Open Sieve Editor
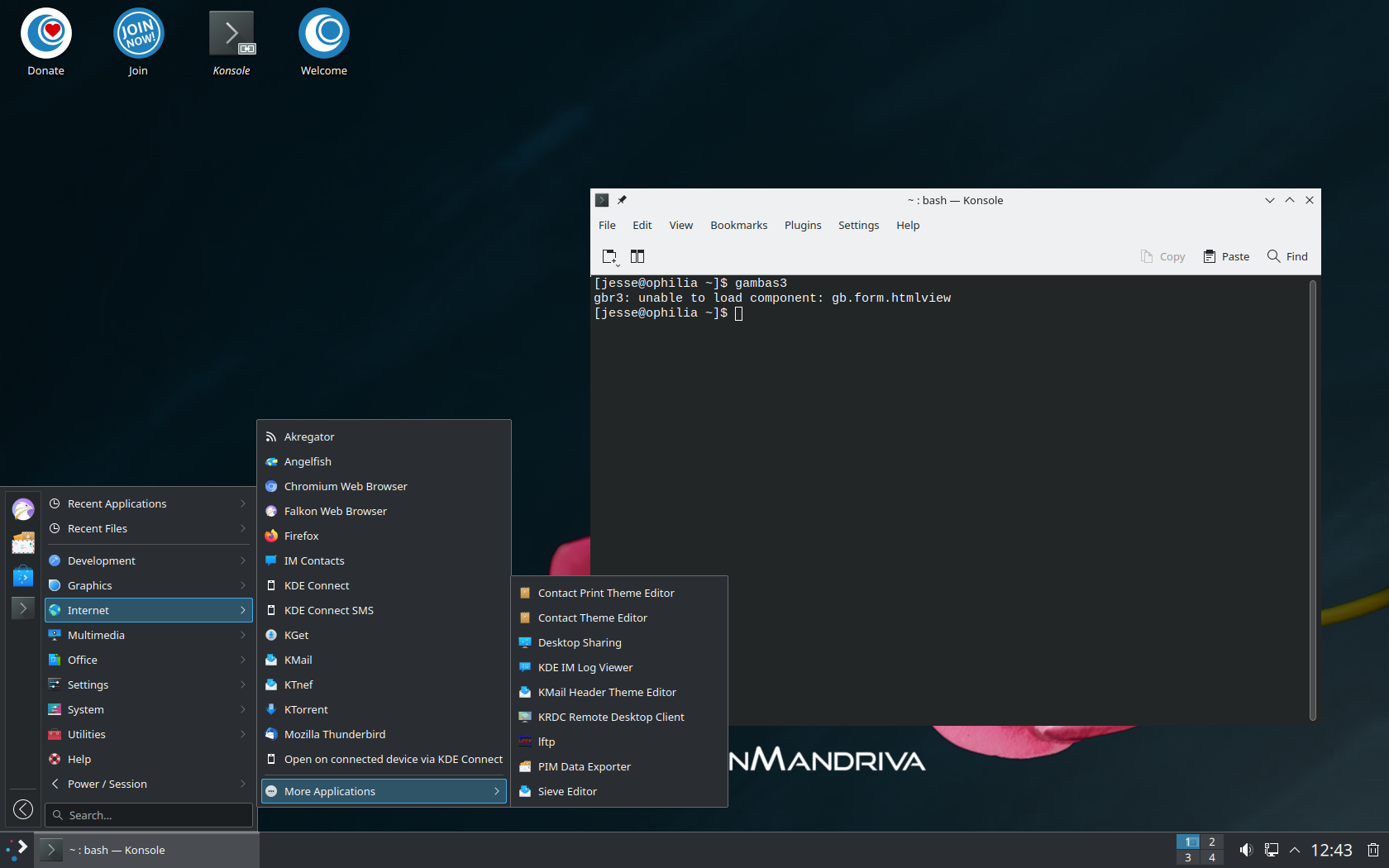 tap(619, 791)
